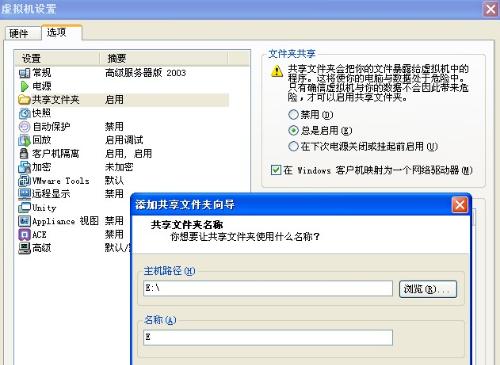Click the 未加密 summary value

119,167
